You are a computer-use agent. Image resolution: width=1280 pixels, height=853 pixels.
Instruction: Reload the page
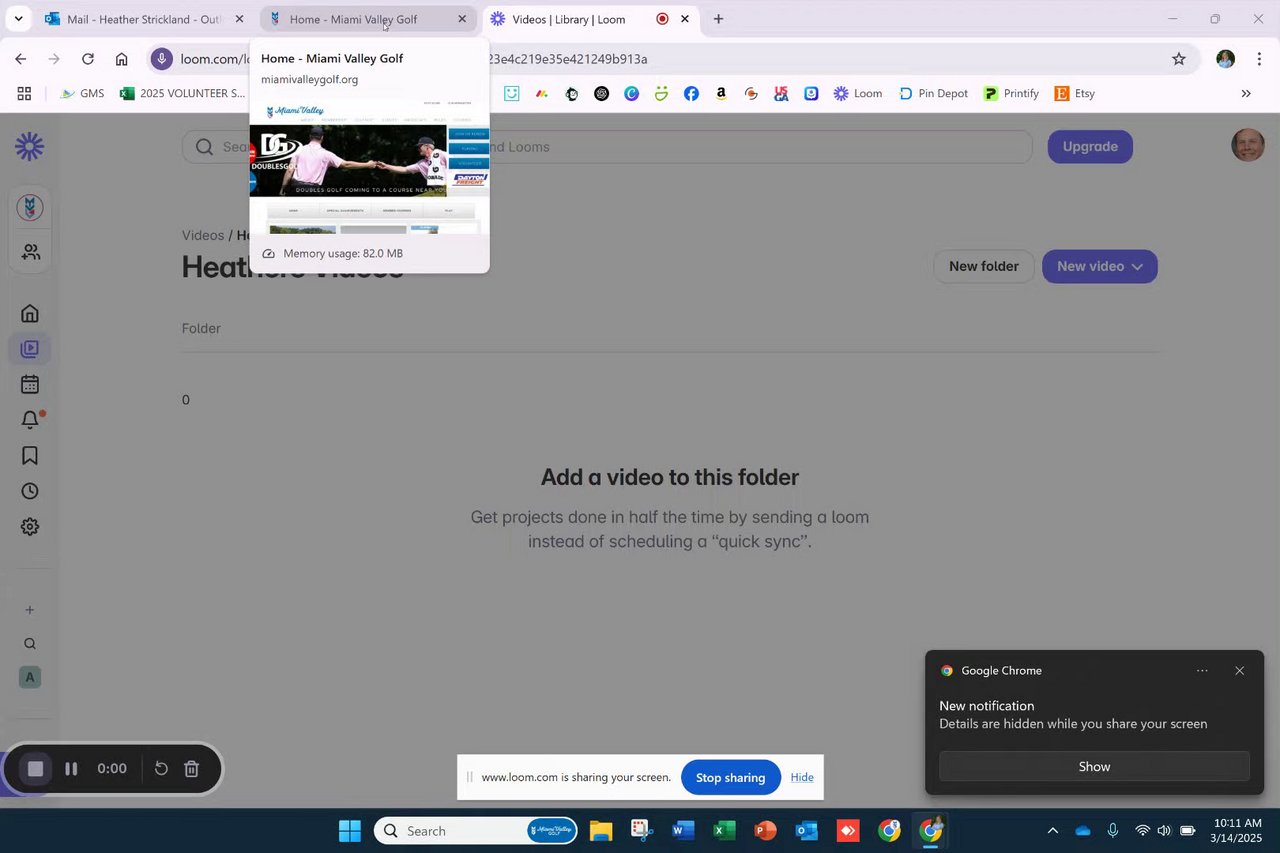[88, 59]
